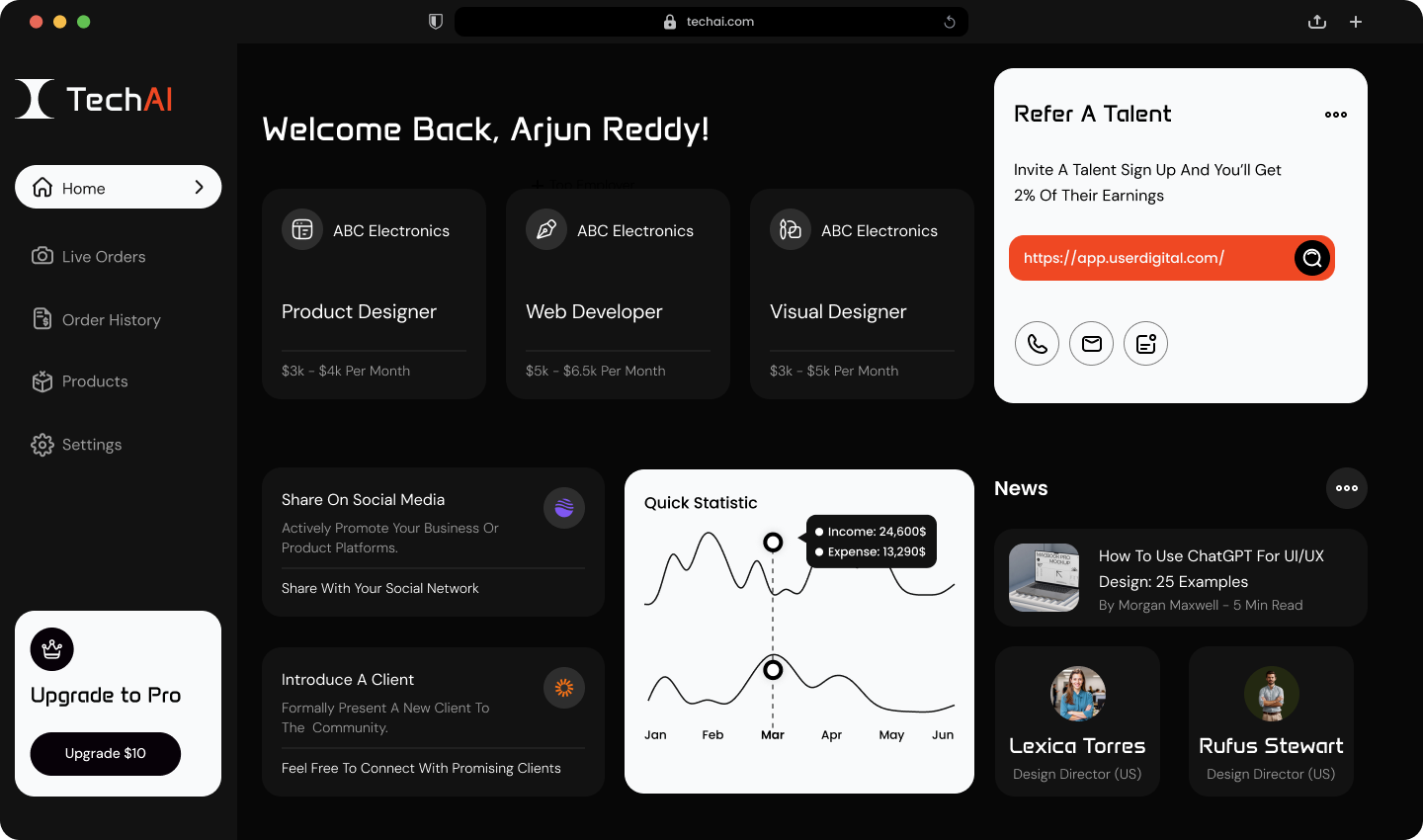Open the Refer A Talent options menu
This screenshot has width=1423, height=840.
point(1335,114)
